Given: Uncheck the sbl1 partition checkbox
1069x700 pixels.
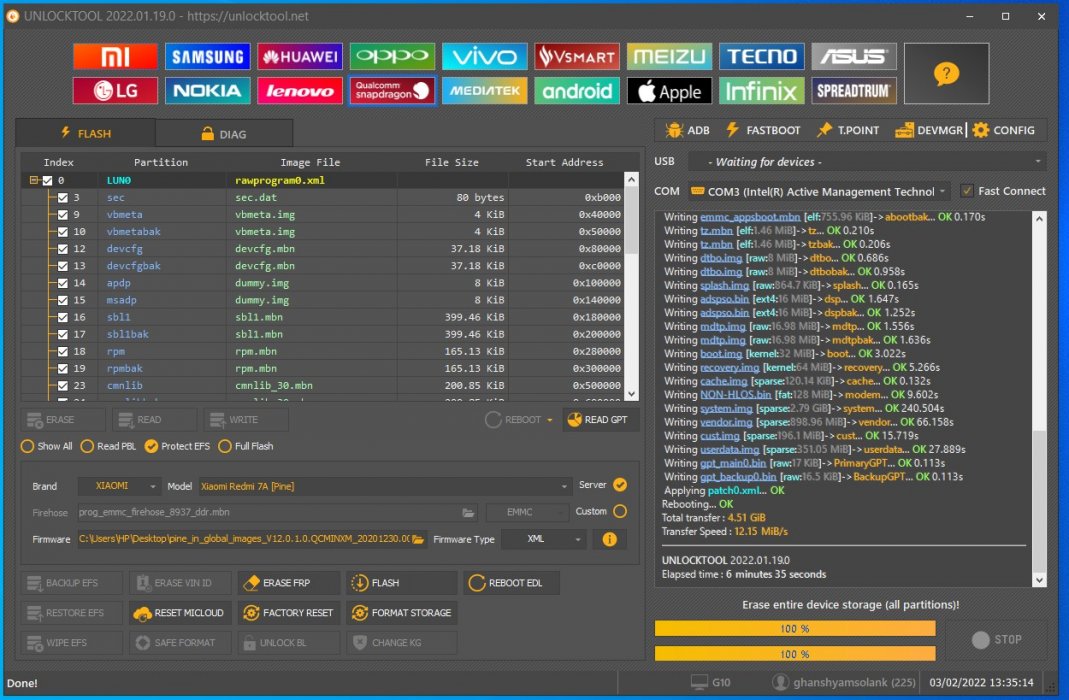Looking at the screenshot, I should 63,317.
